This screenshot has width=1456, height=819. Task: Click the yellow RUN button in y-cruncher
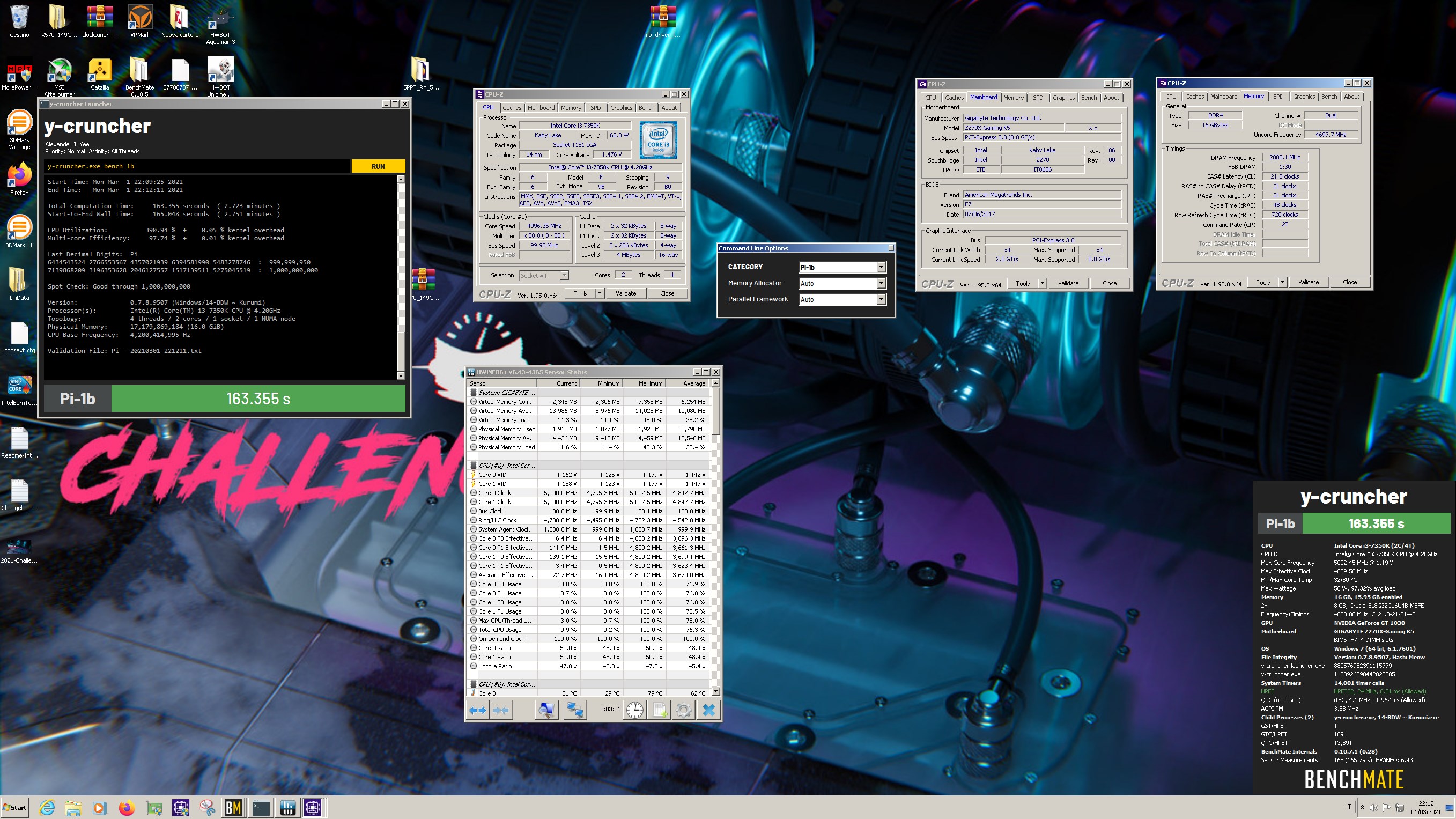[378, 166]
